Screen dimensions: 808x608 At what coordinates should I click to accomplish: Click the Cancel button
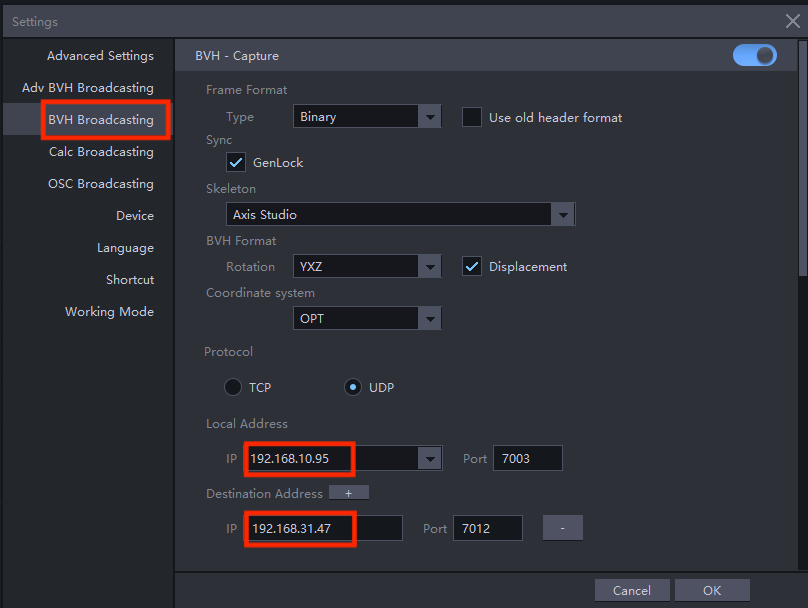pyautogui.click(x=632, y=590)
